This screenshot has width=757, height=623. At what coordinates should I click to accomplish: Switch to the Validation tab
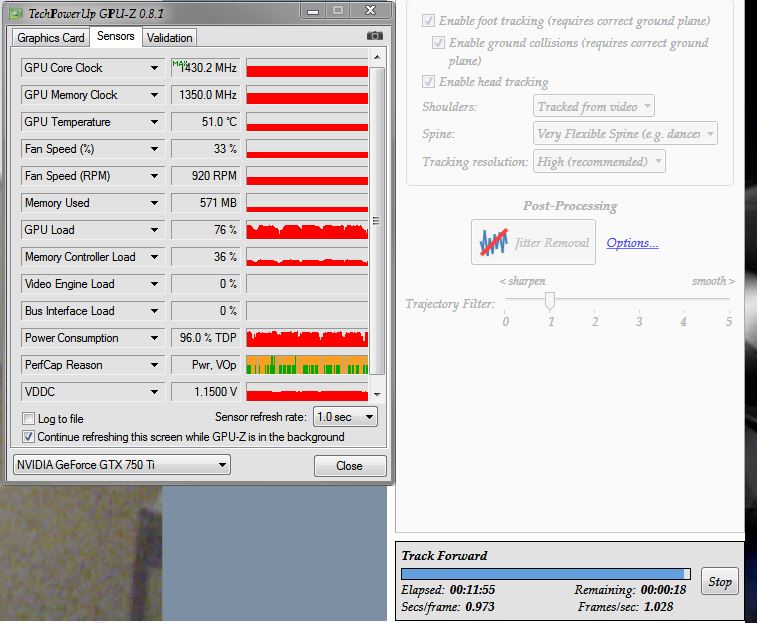coord(169,38)
